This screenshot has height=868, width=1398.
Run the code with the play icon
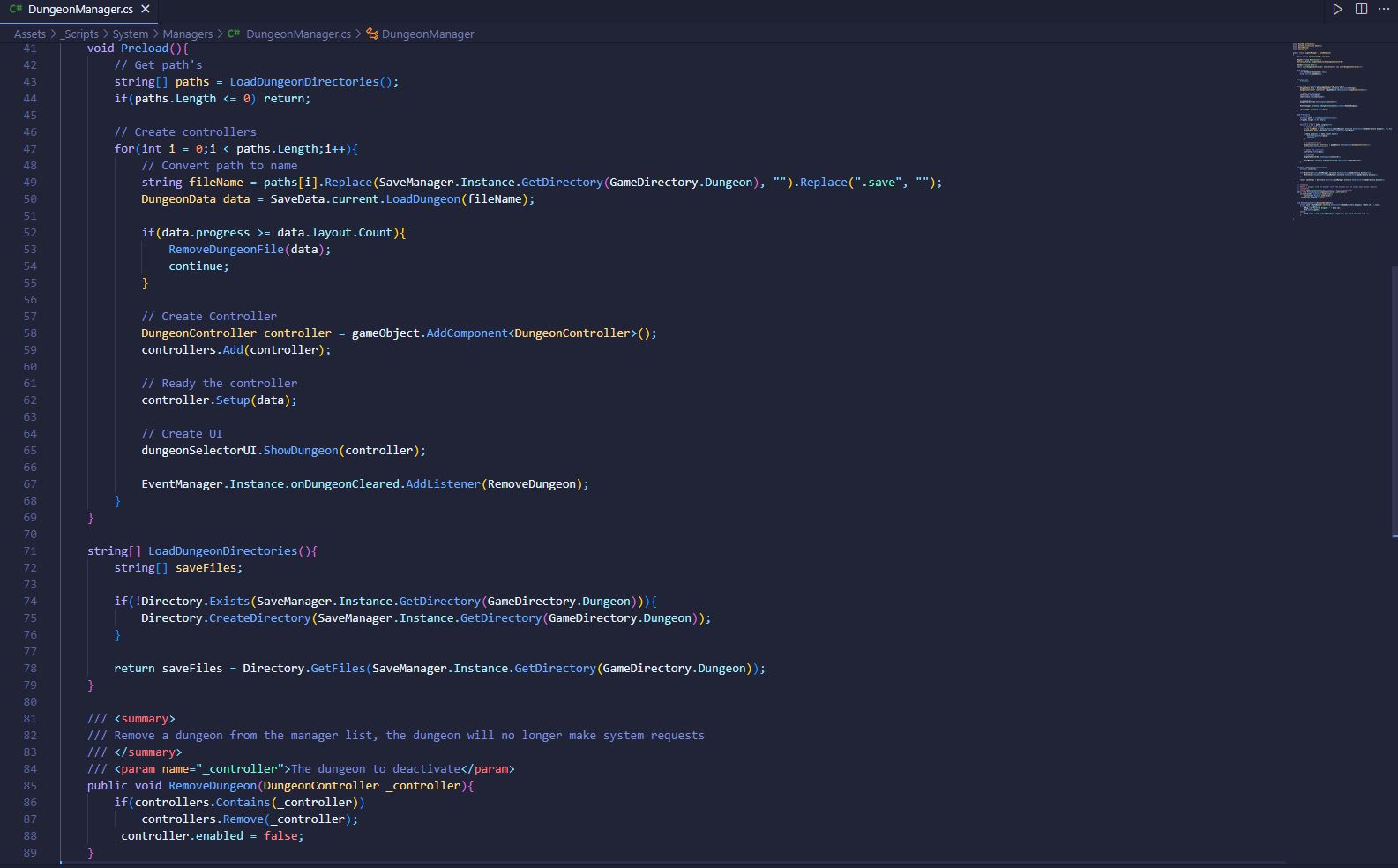[1337, 9]
